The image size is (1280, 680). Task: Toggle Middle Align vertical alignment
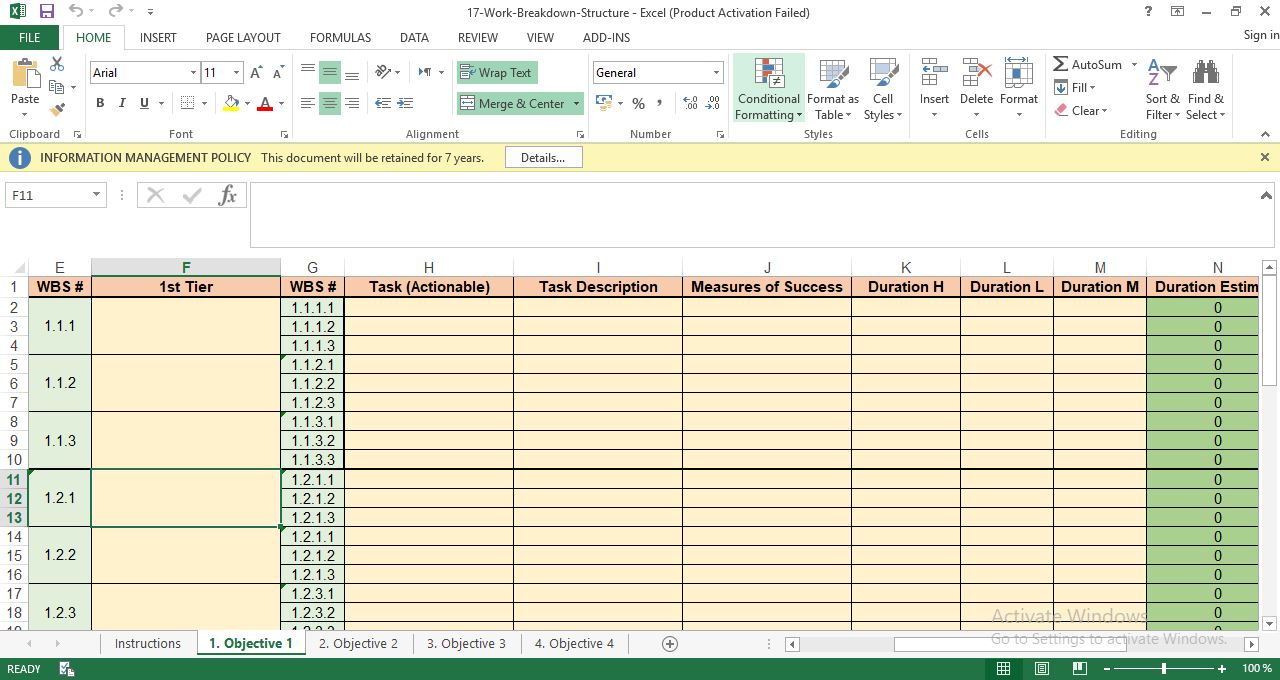(x=329, y=72)
